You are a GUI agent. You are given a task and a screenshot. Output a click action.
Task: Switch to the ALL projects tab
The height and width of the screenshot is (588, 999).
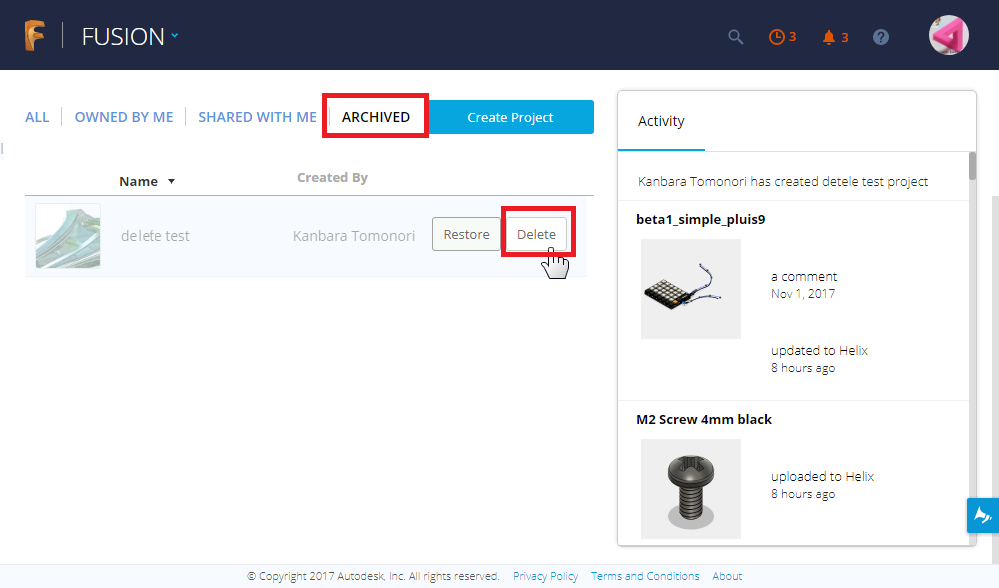pyautogui.click(x=37, y=117)
